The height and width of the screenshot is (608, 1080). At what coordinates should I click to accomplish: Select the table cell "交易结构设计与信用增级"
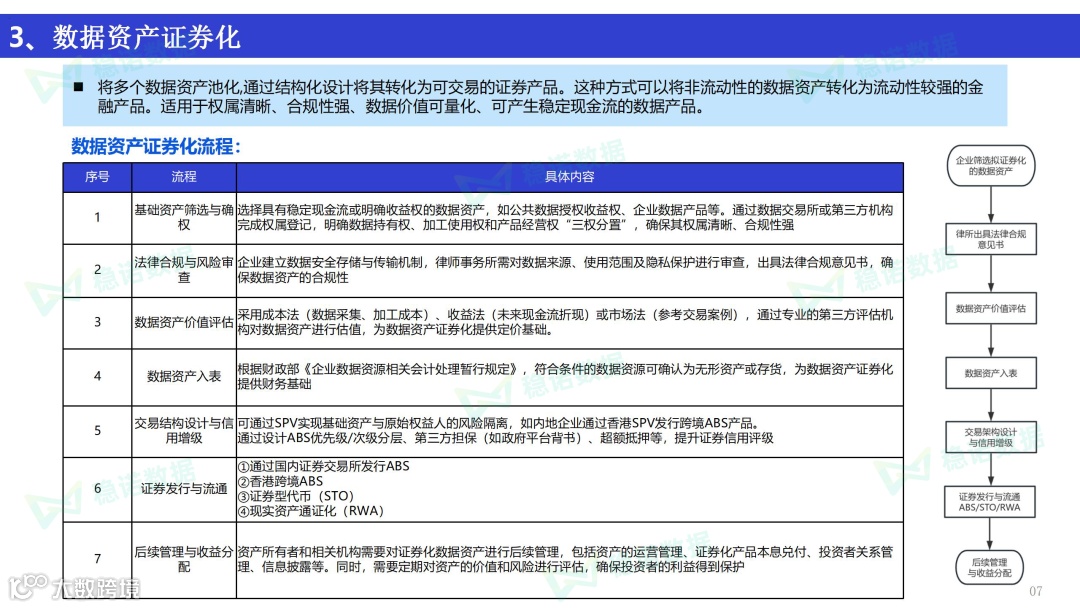pyautogui.click(x=184, y=430)
